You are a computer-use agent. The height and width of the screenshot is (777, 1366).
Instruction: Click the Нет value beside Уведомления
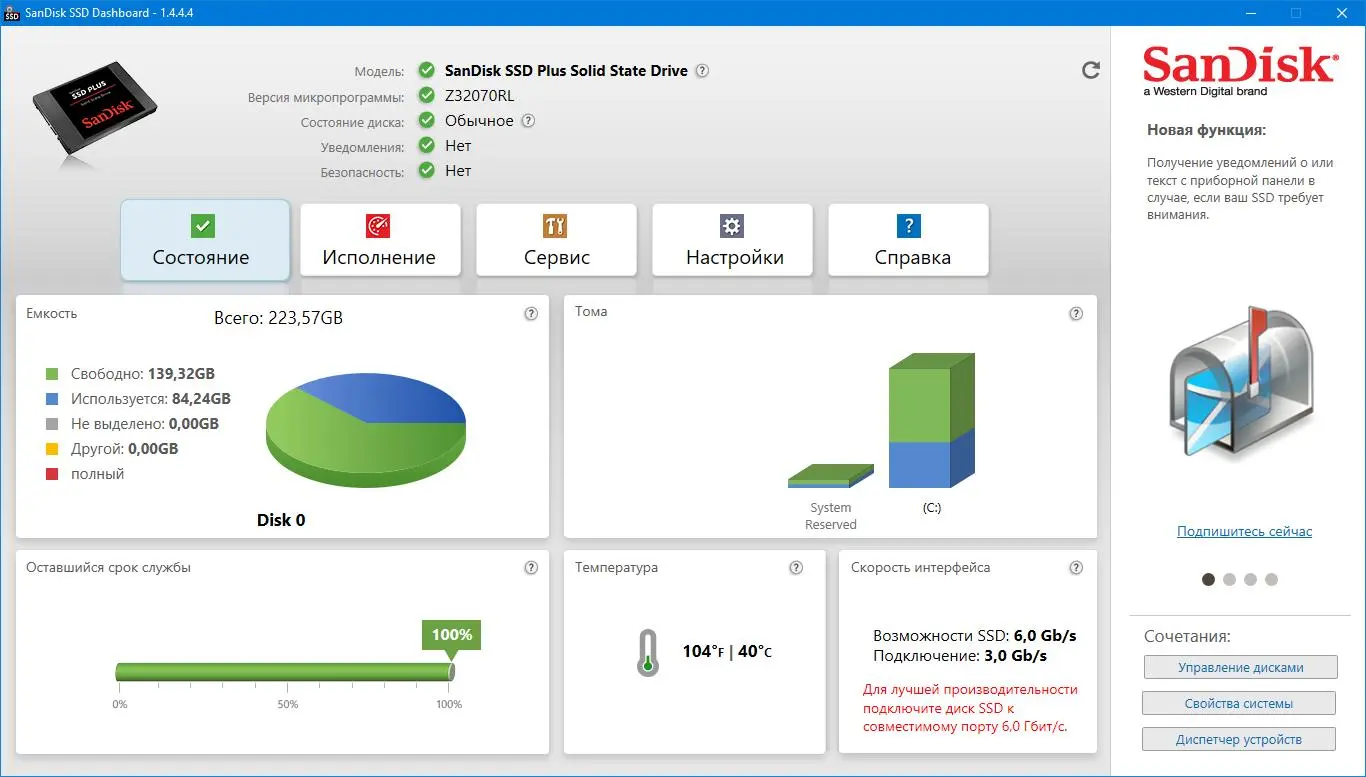[x=458, y=146]
